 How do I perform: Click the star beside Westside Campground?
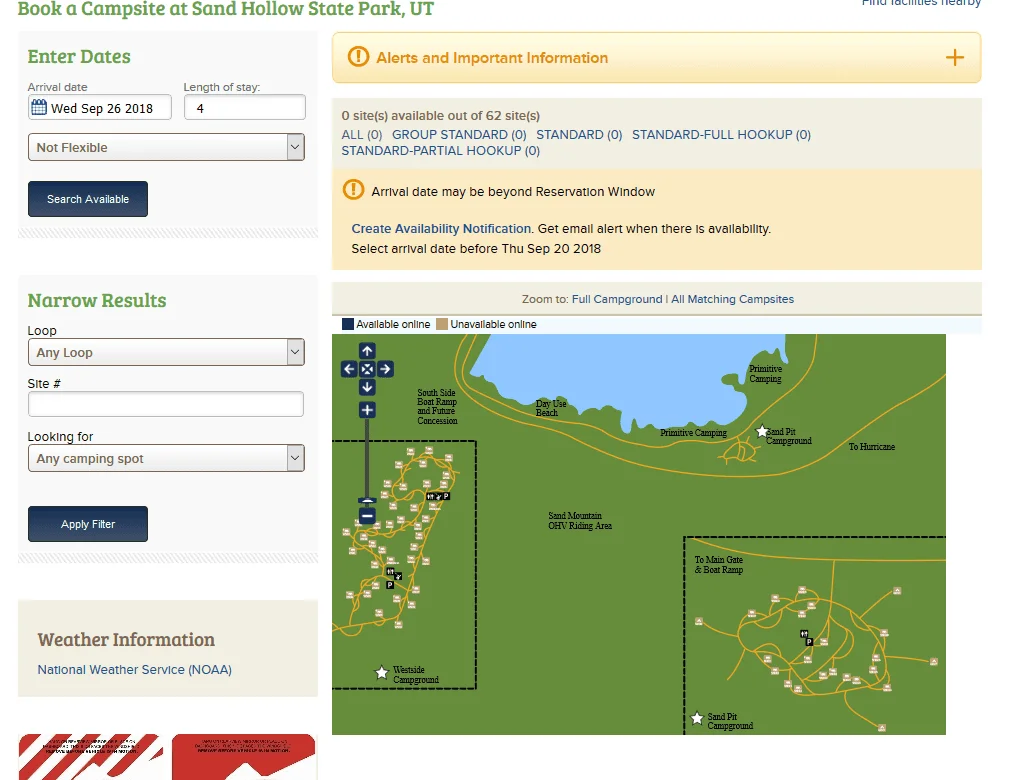coord(381,672)
